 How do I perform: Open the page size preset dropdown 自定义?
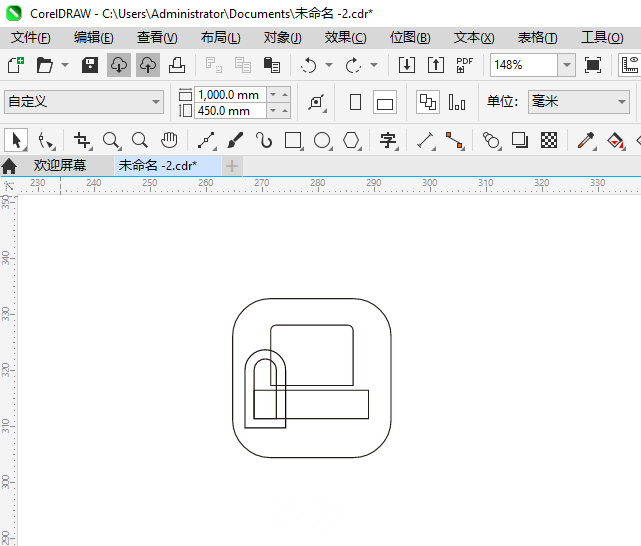tap(84, 102)
